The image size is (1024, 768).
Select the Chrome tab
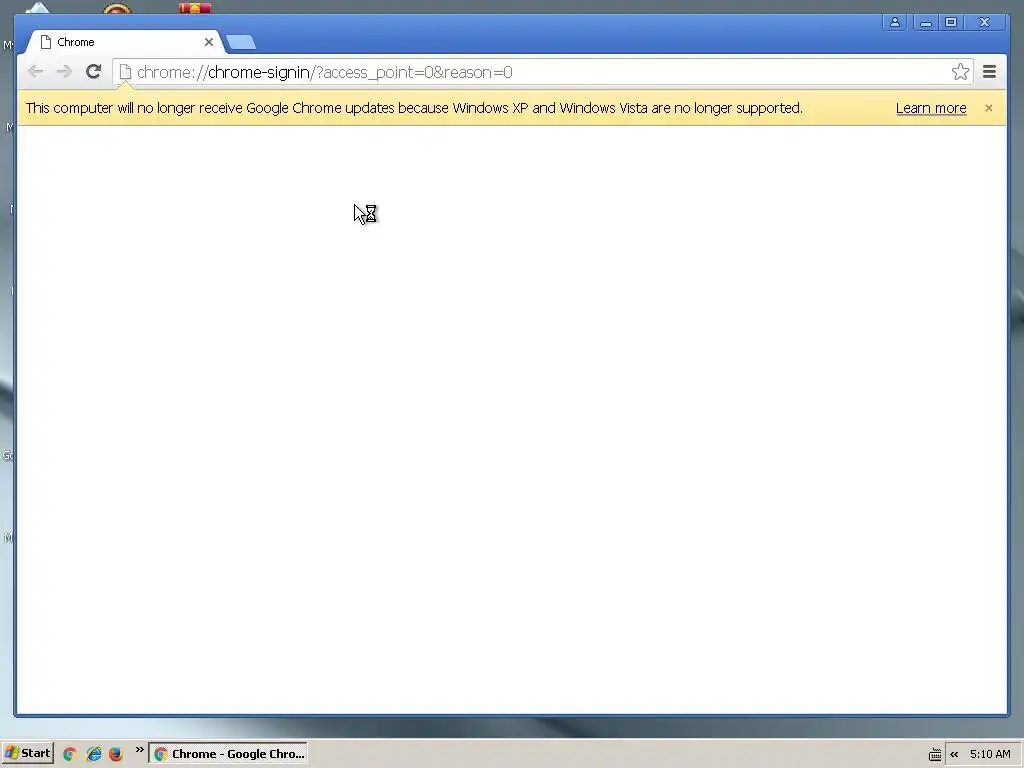pos(124,42)
